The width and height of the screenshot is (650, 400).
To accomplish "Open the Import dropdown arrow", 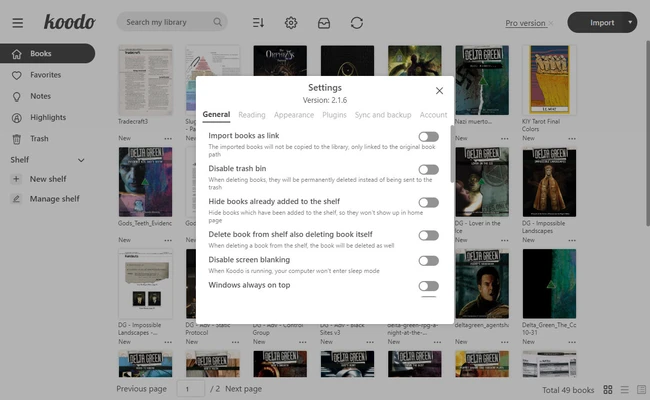I will [x=630, y=22].
